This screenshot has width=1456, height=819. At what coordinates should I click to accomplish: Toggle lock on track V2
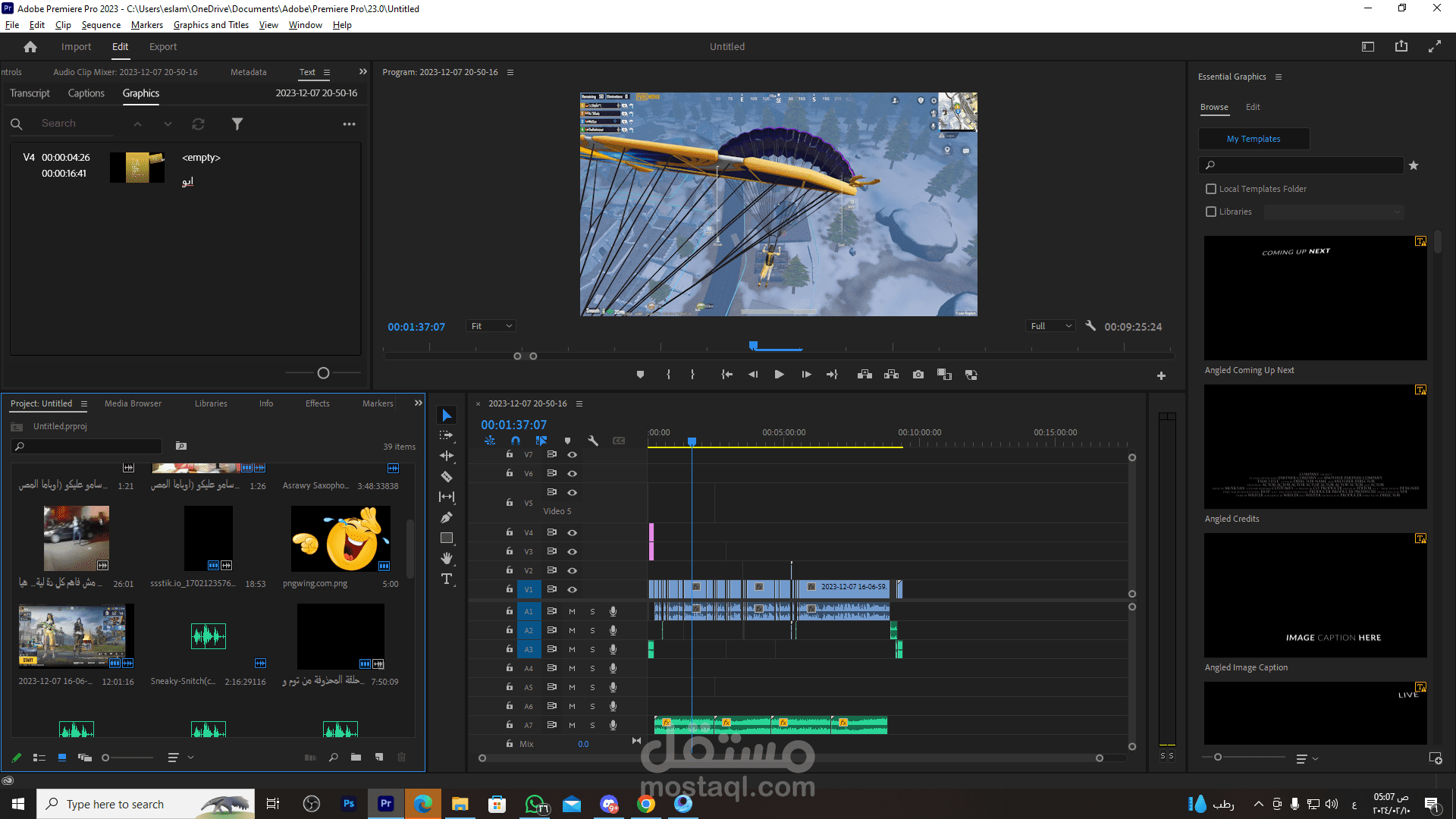tap(510, 570)
